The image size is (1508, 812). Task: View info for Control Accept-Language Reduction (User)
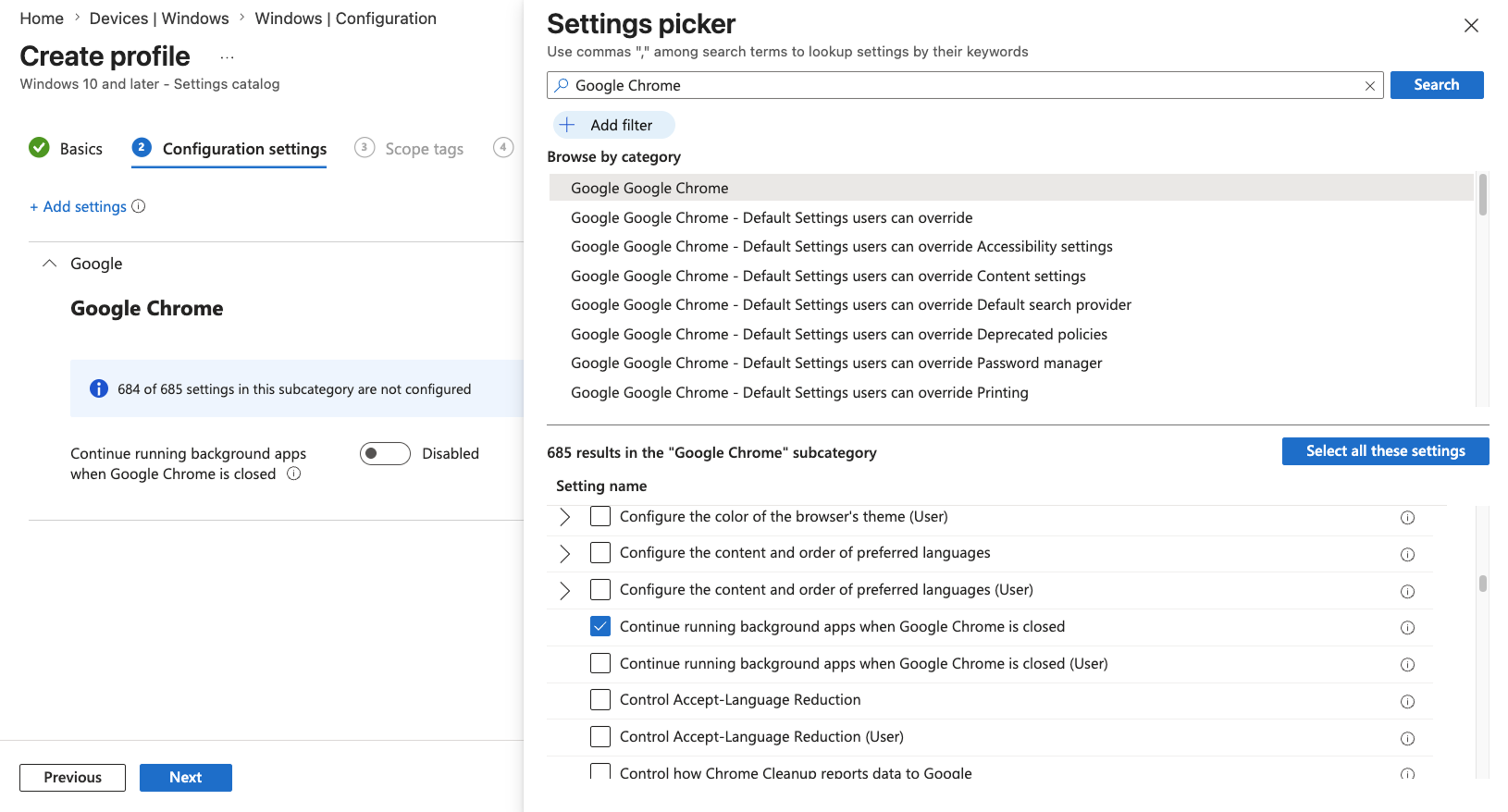click(1407, 739)
